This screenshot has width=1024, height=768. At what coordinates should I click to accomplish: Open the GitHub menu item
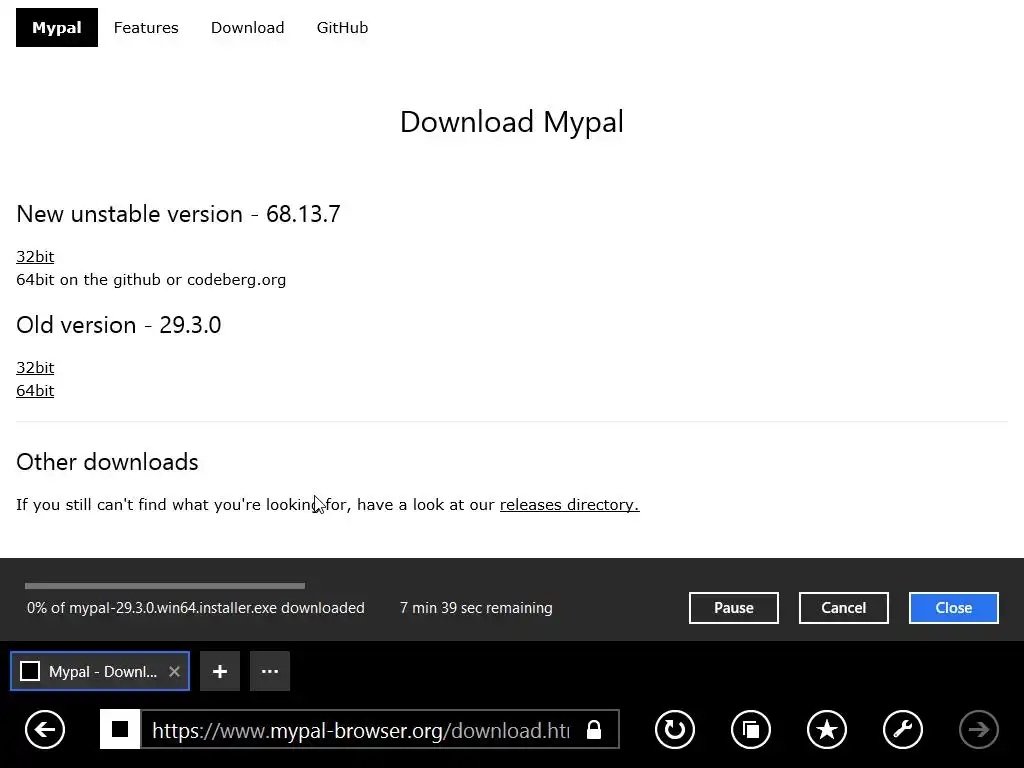(342, 27)
